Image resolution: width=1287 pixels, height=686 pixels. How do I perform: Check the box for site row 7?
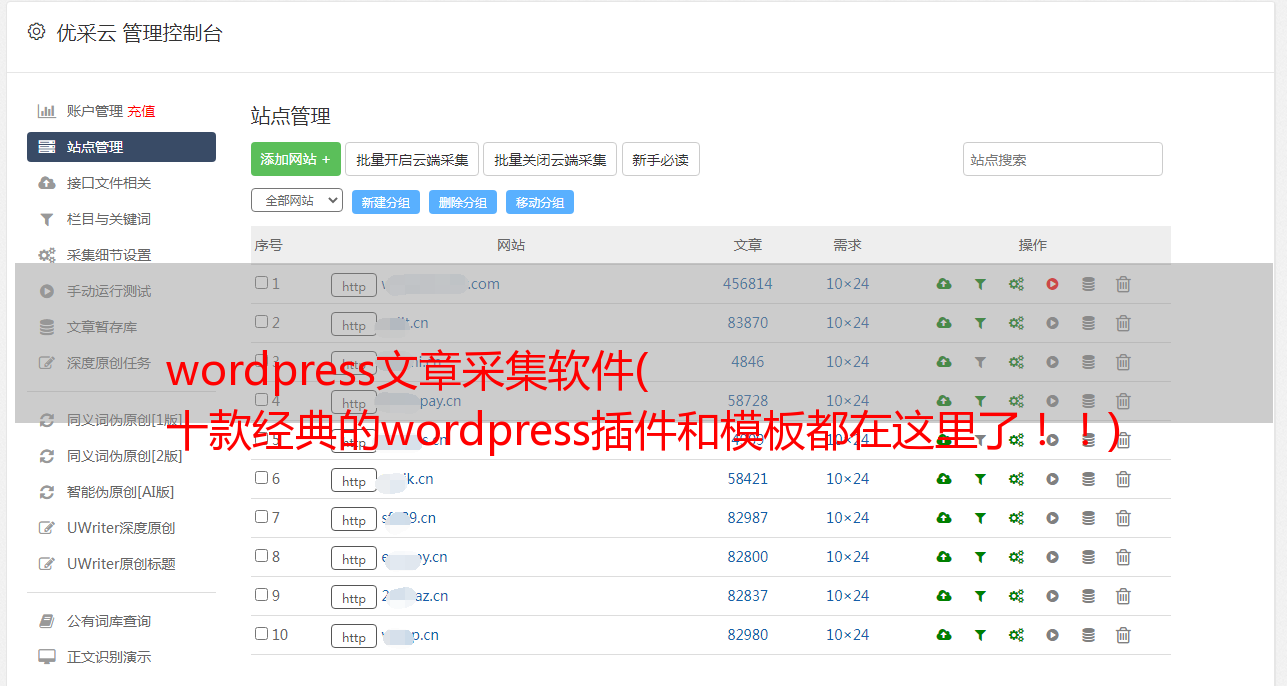261,517
